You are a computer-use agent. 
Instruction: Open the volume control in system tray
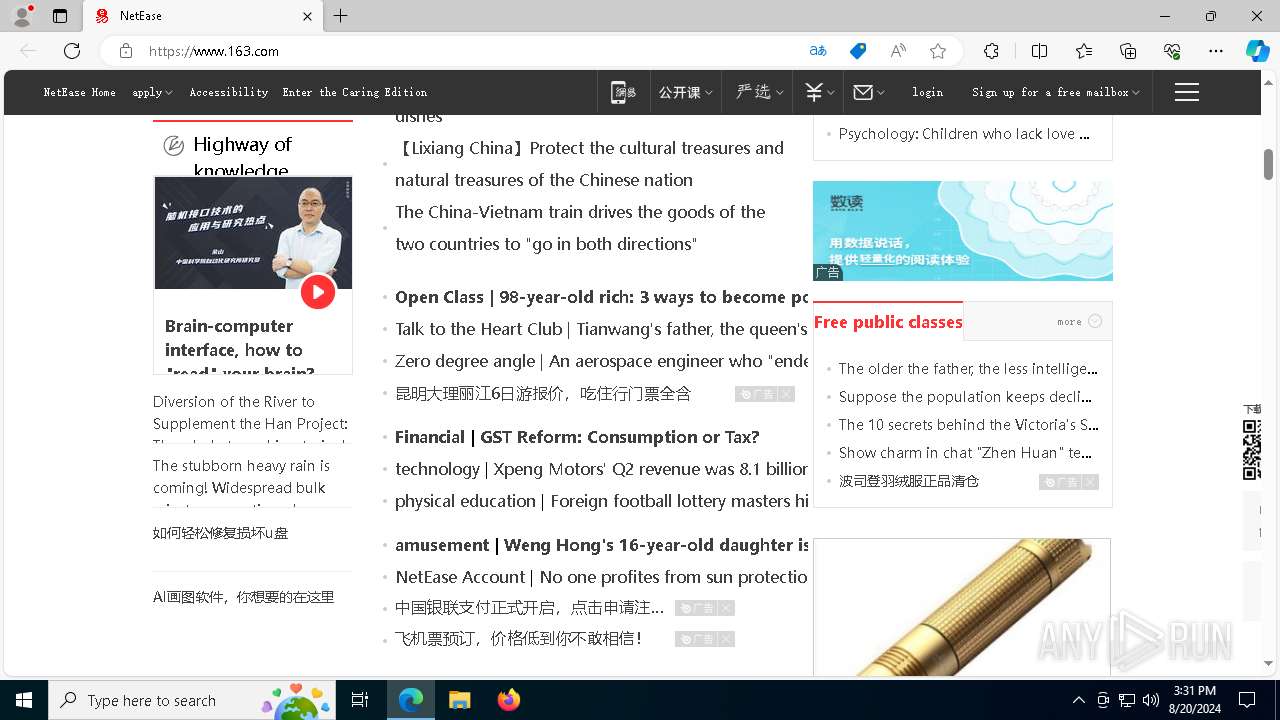[1151, 700]
